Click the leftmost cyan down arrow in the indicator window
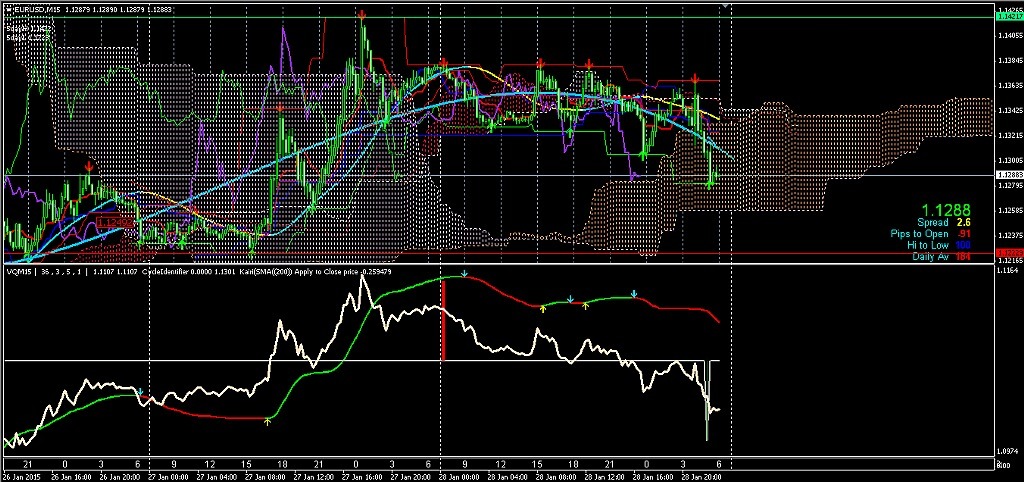The width and height of the screenshot is (1024, 482). (x=140, y=391)
